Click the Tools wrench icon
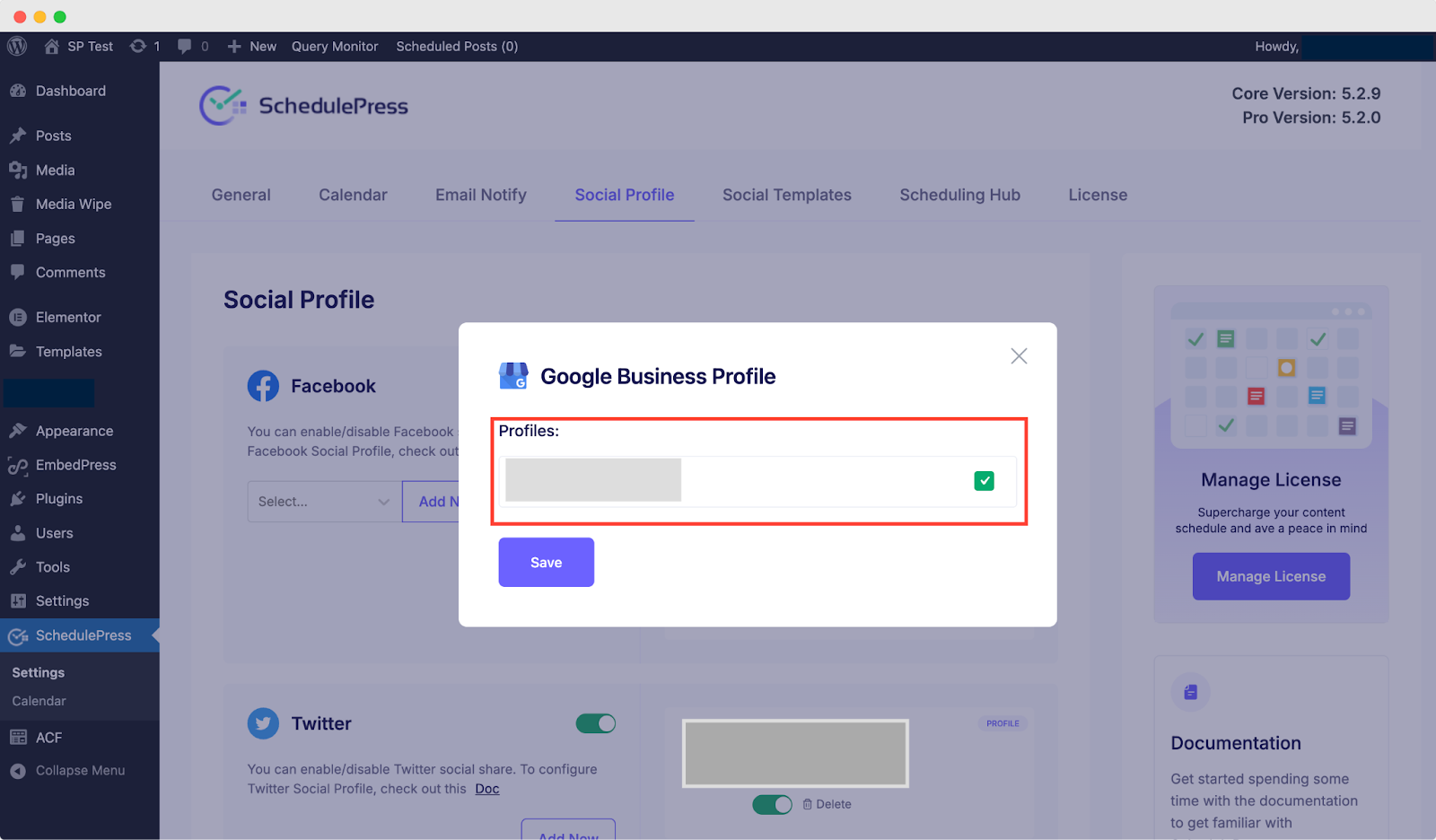 [18, 567]
